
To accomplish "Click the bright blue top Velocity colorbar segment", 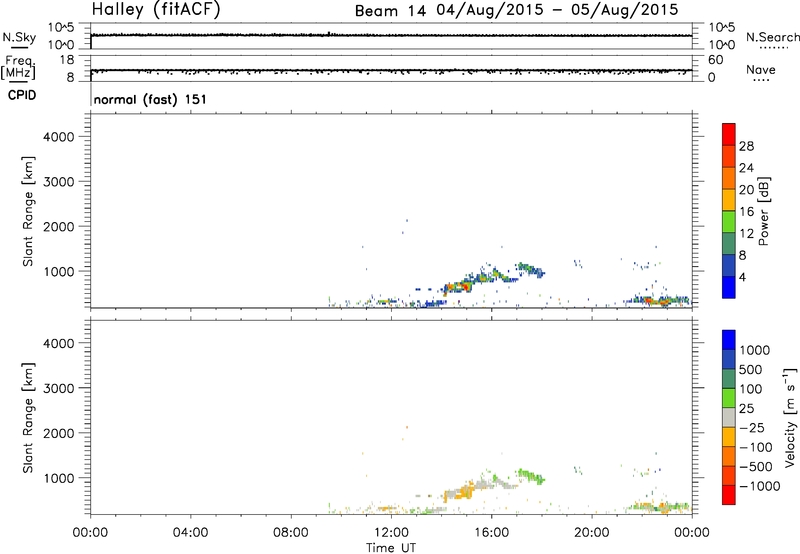I will (729, 340).
